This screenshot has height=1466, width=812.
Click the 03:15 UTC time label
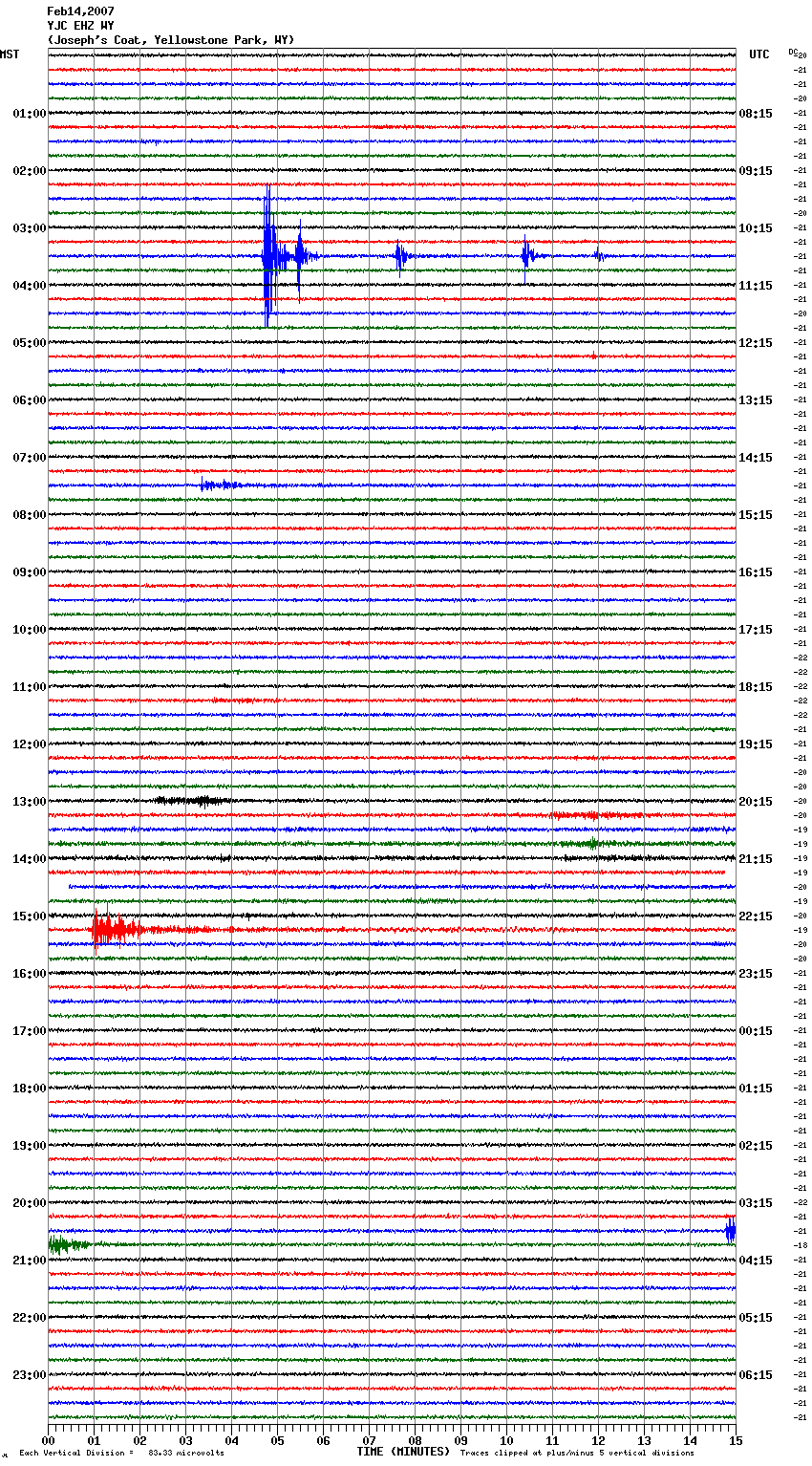(756, 1203)
